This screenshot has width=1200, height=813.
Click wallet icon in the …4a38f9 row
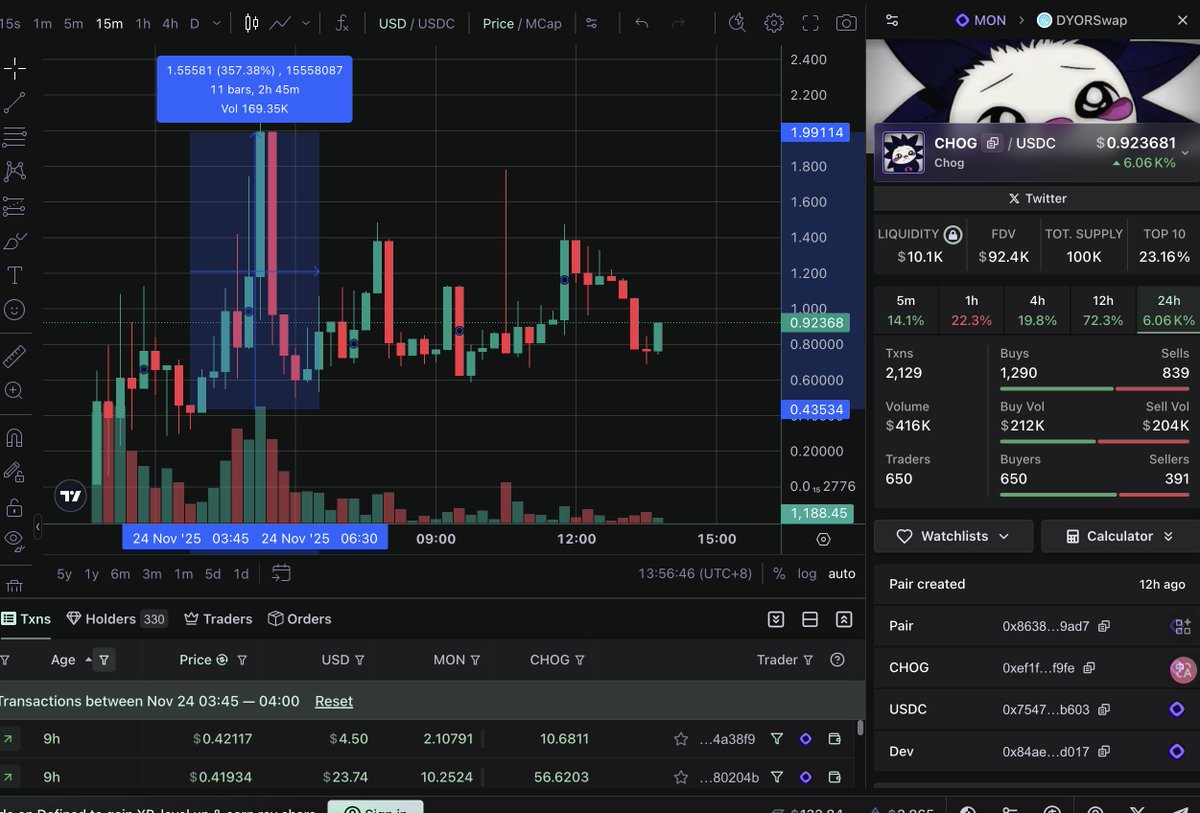point(835,739)
